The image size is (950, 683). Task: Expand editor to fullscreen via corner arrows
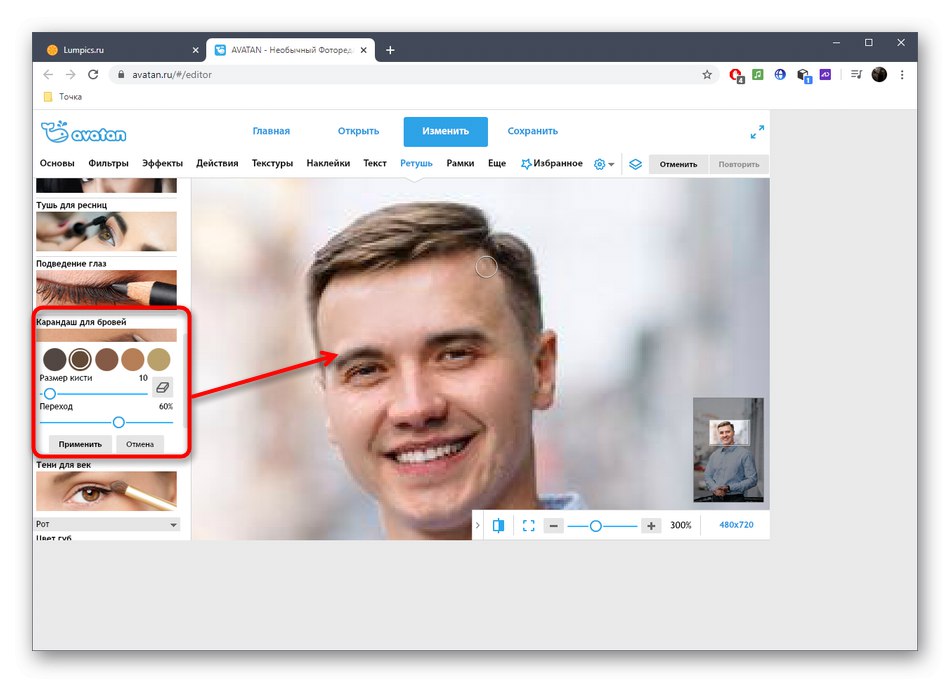[x=757, y=132]
